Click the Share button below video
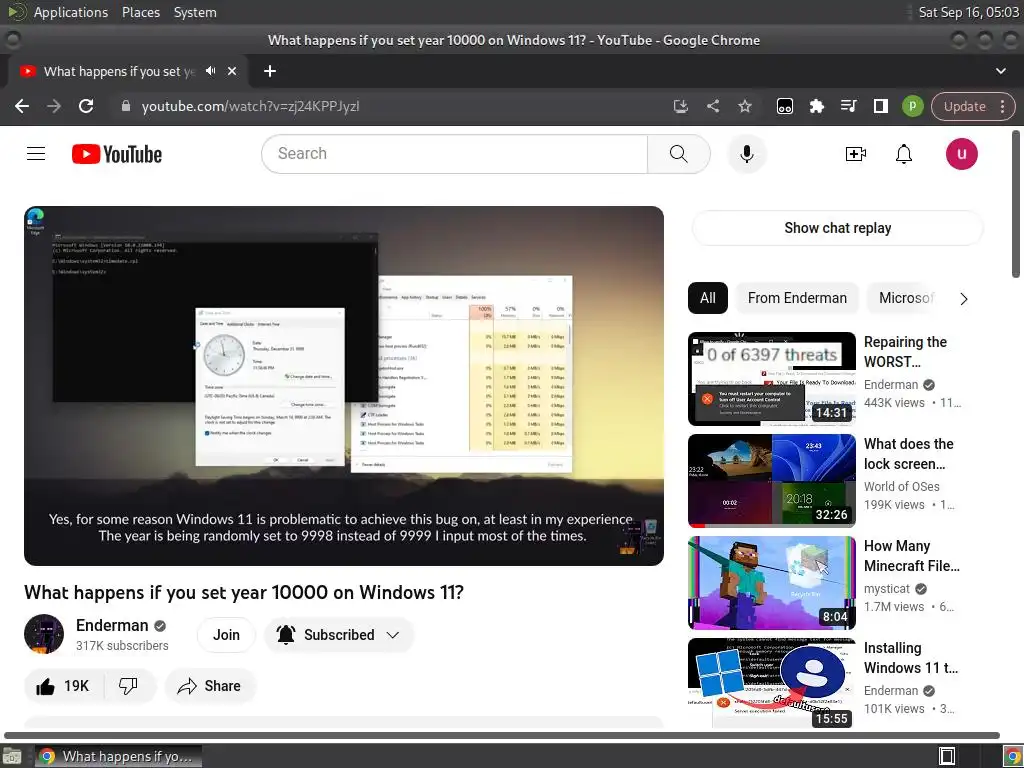 click(x=210, y=686)
